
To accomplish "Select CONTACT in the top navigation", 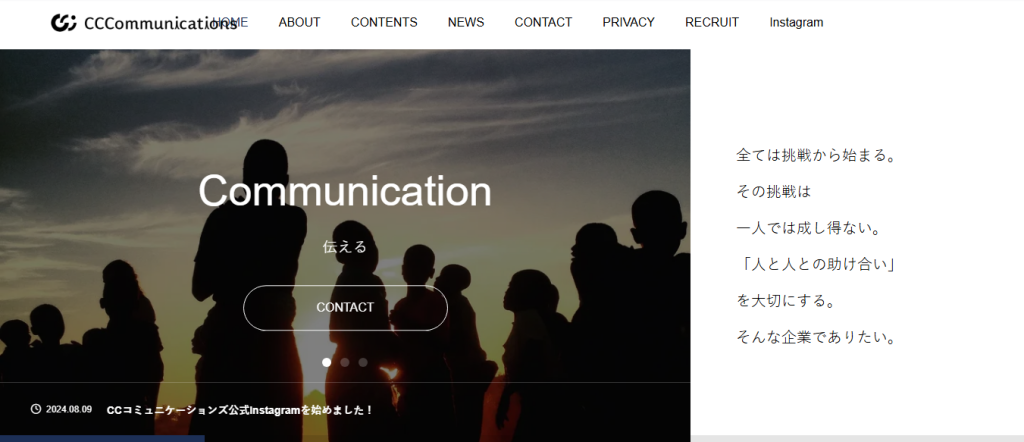I will 543,22.
